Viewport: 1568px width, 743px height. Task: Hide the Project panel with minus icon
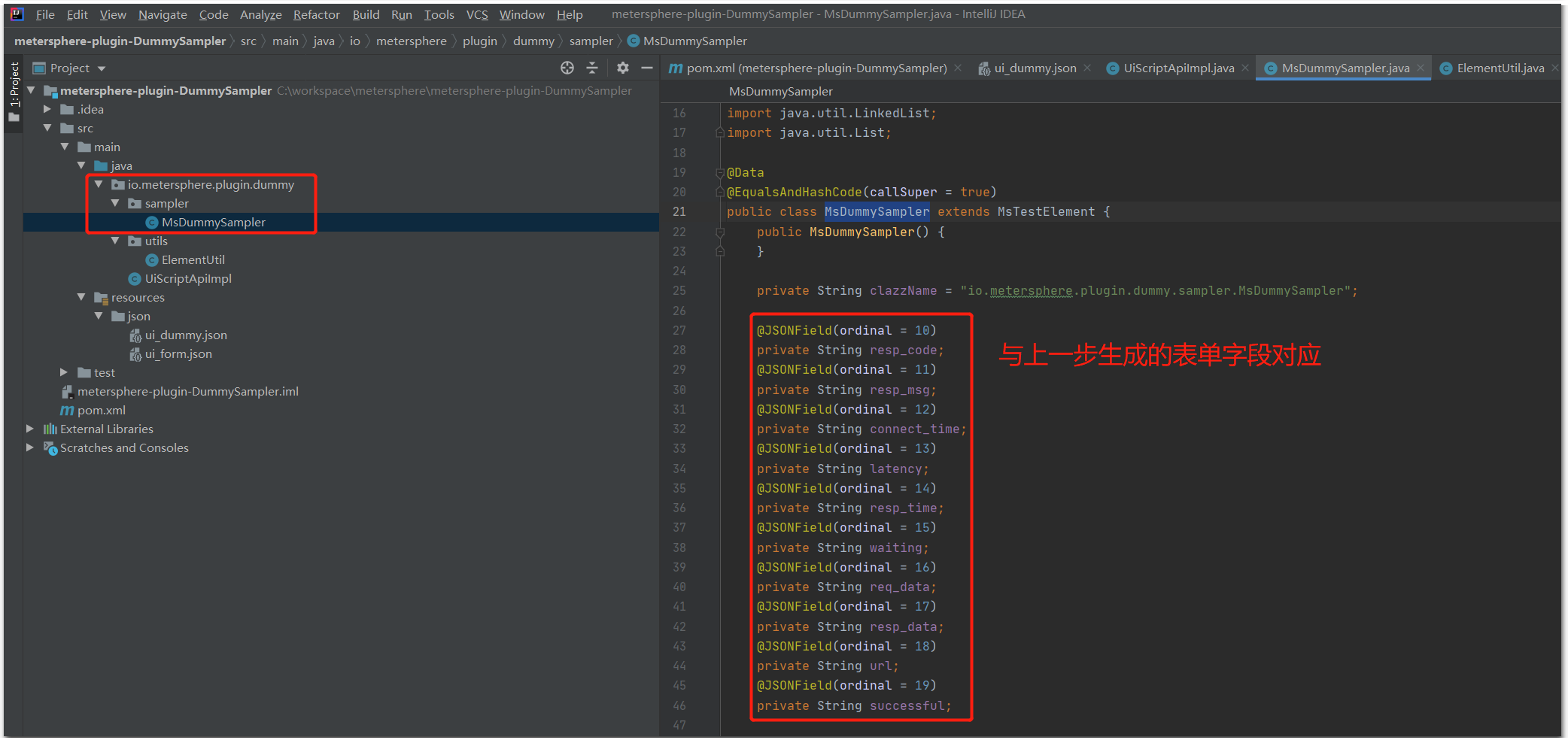point(646,68)
